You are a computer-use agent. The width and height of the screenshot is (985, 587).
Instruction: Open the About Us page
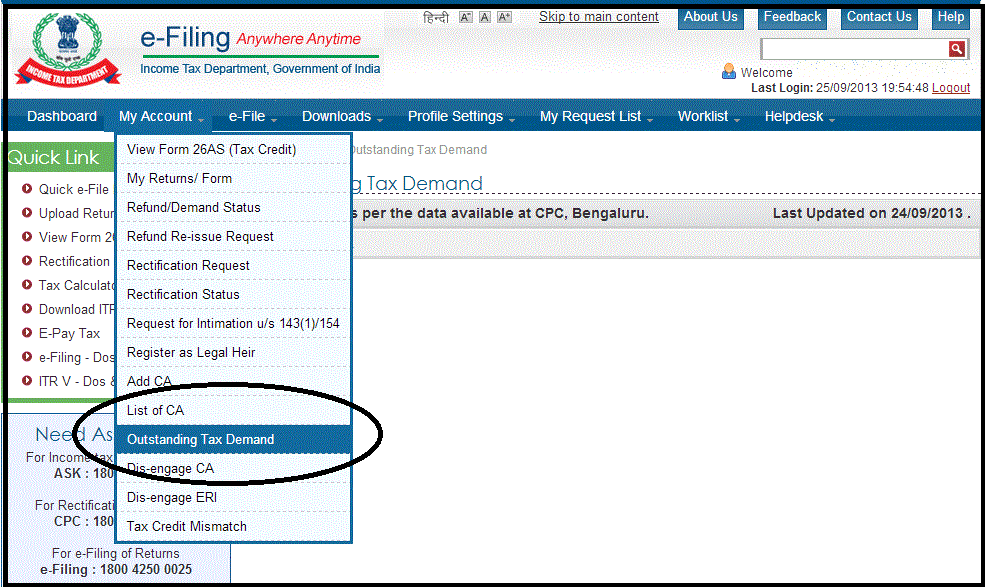coord(710,18)
